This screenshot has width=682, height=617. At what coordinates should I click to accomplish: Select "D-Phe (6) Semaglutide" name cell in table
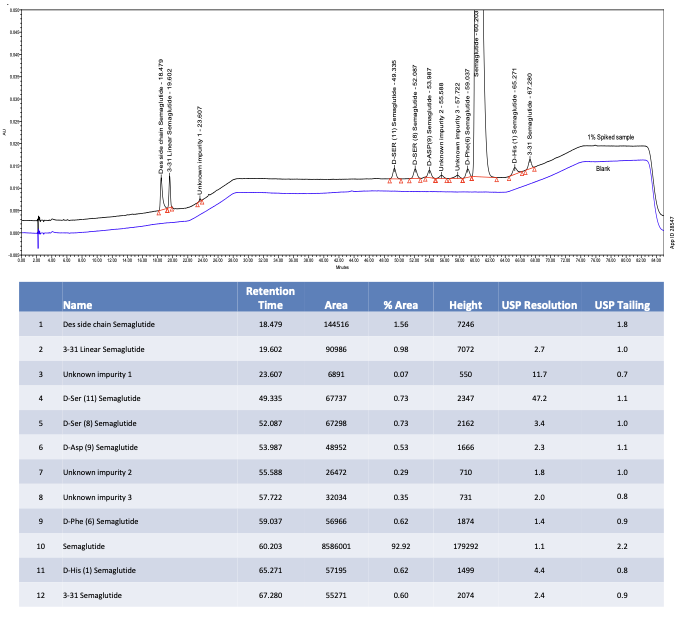105,522
